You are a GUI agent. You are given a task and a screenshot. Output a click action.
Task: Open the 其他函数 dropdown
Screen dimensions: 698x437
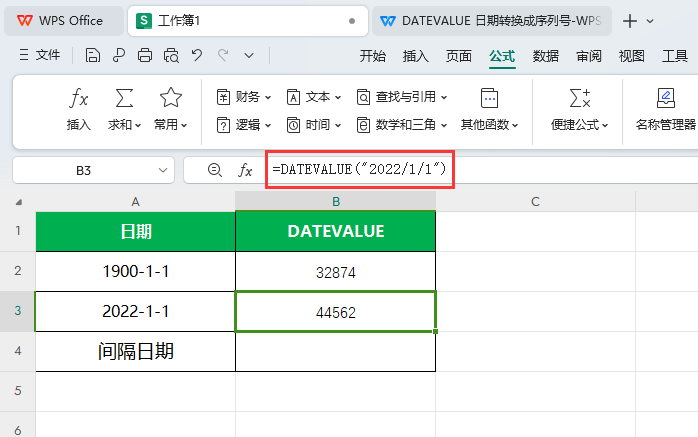[489, 109]
